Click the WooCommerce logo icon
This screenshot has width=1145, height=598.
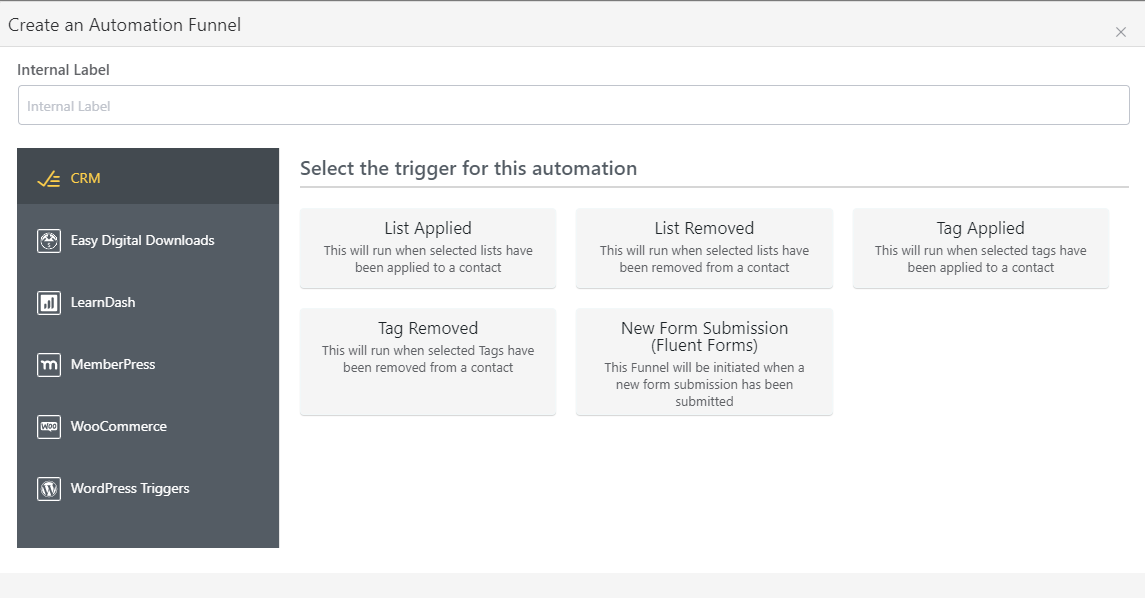48,426
